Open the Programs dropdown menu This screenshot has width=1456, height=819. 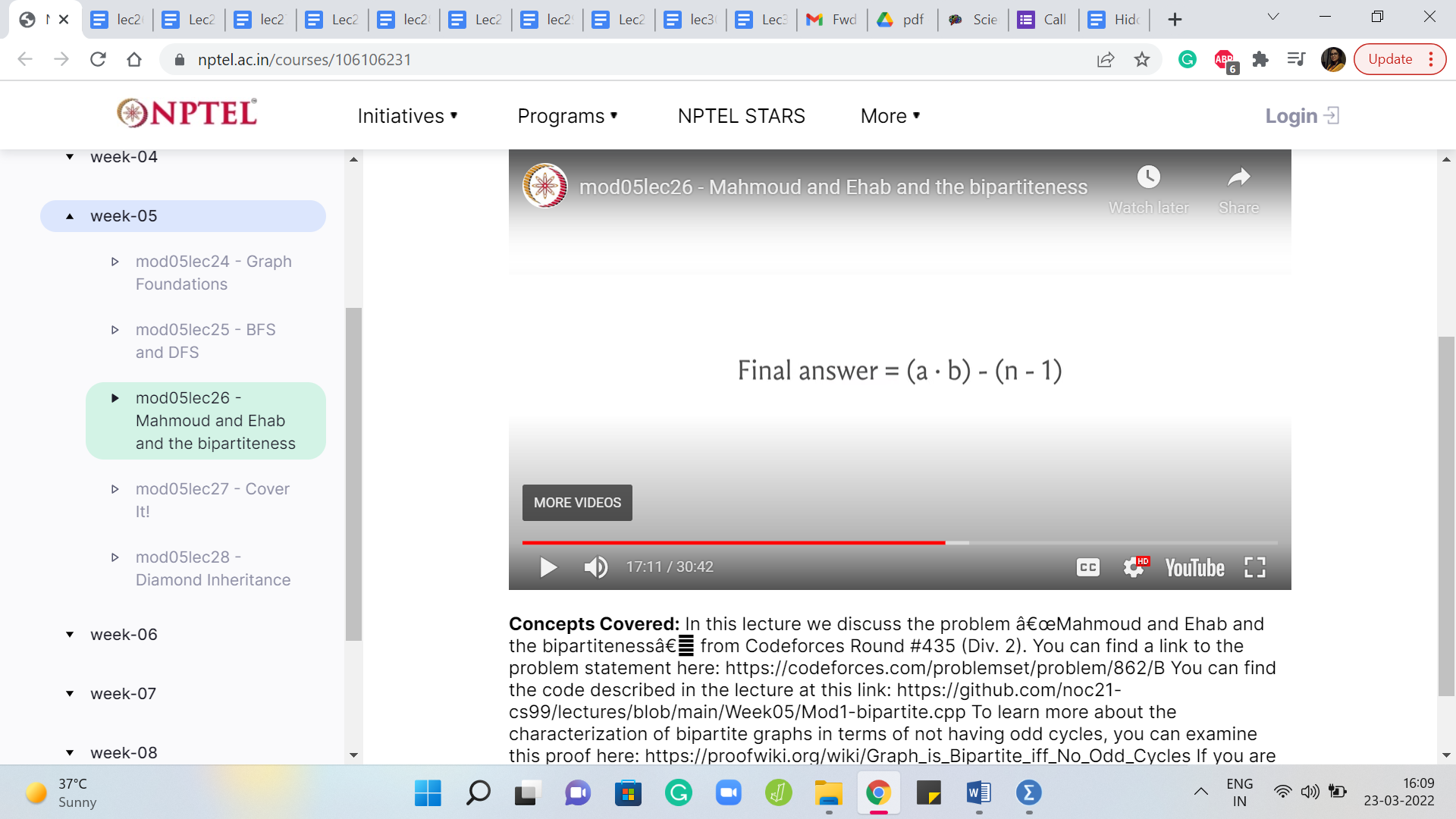point(567,116)
